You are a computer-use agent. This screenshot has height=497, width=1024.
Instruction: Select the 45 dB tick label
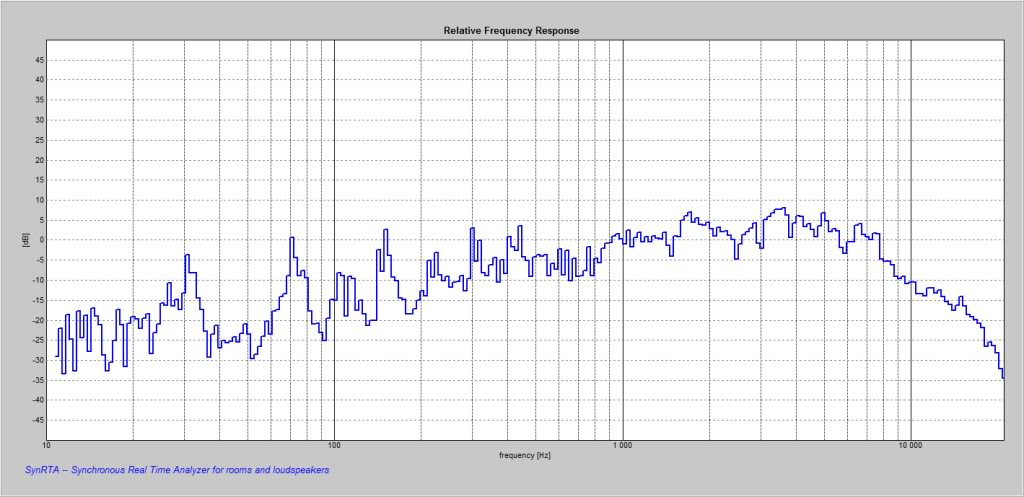coord(39,60)
